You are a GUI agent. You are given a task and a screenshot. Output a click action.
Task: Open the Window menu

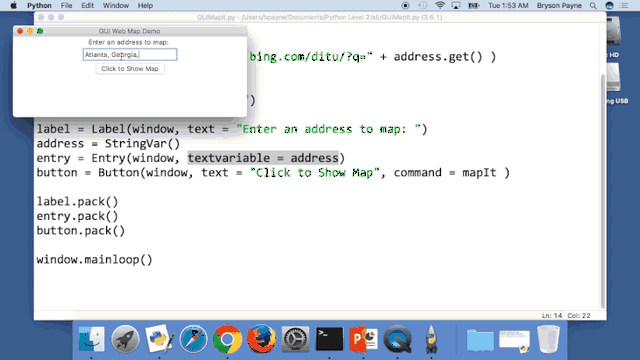(x=116, y=6)
